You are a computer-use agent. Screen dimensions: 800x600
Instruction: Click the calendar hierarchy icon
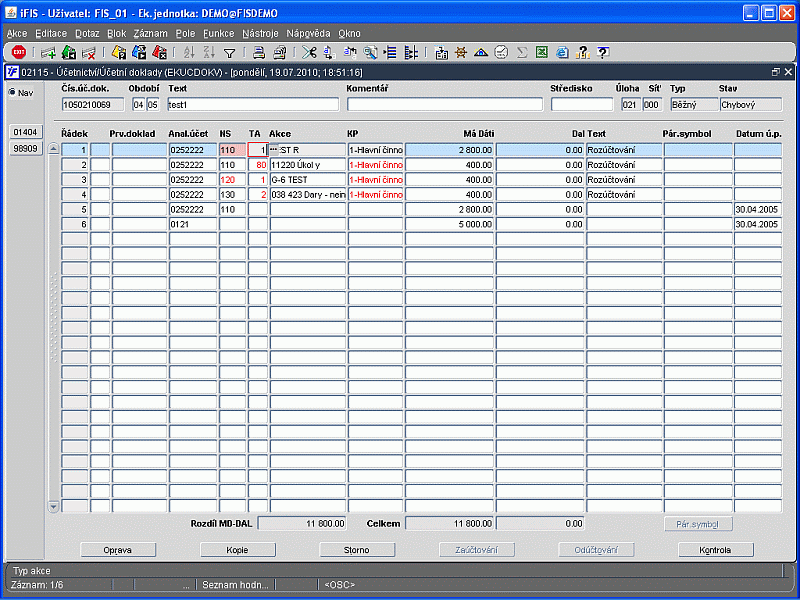tap(441, 52)
